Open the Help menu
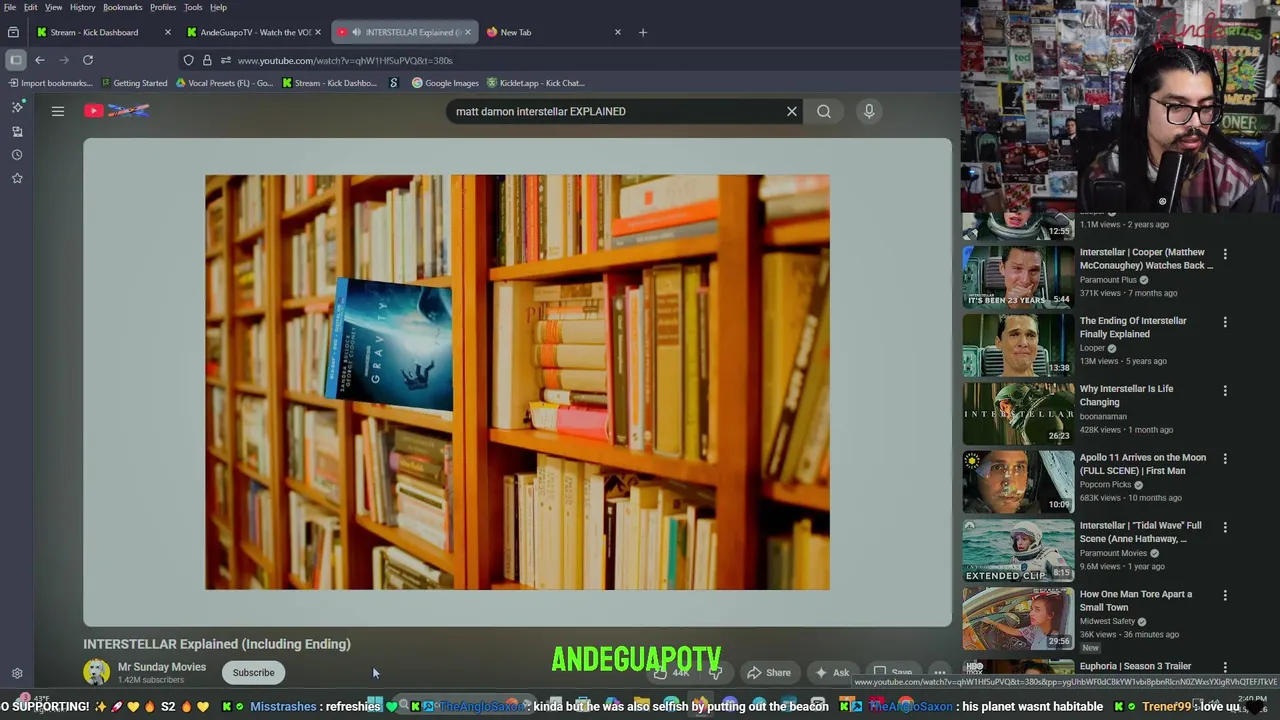 (x=218, y=7)
